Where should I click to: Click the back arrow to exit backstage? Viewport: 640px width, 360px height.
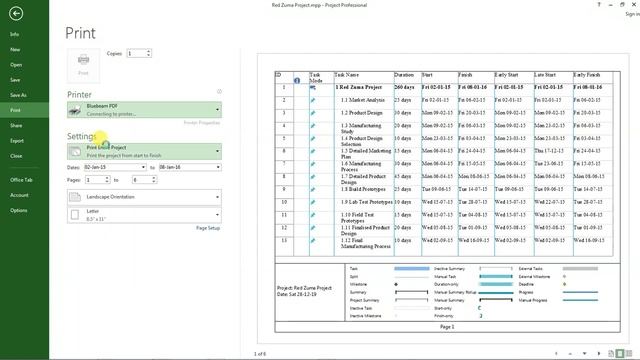(16, 13)
